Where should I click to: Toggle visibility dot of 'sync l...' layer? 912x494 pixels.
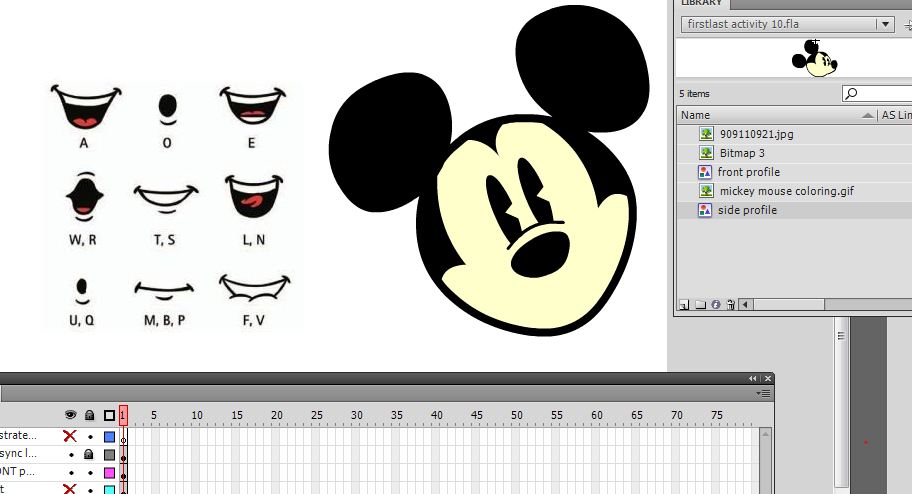coord(71,454)
